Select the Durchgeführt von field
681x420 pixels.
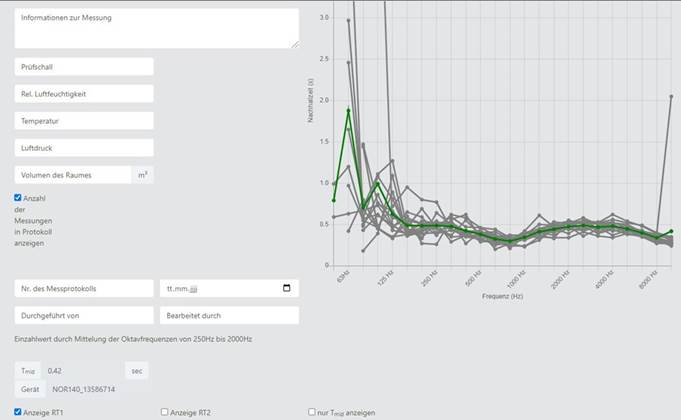coord(83,315)
